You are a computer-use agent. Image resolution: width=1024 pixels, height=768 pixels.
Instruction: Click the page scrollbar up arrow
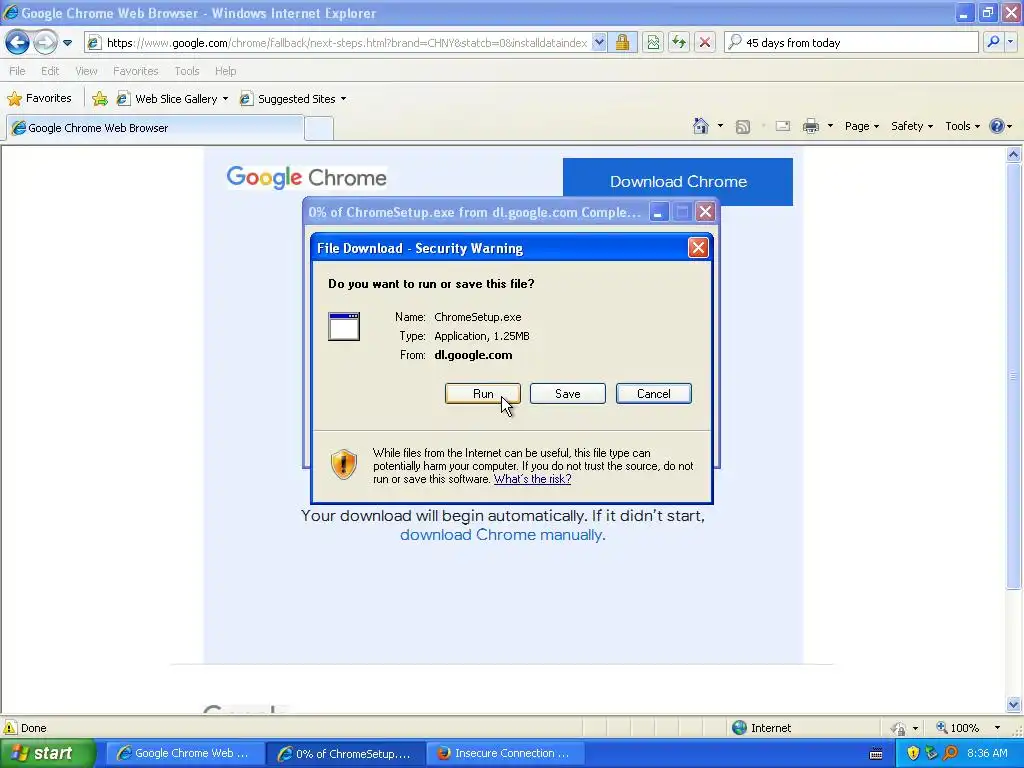[1013, 155]
